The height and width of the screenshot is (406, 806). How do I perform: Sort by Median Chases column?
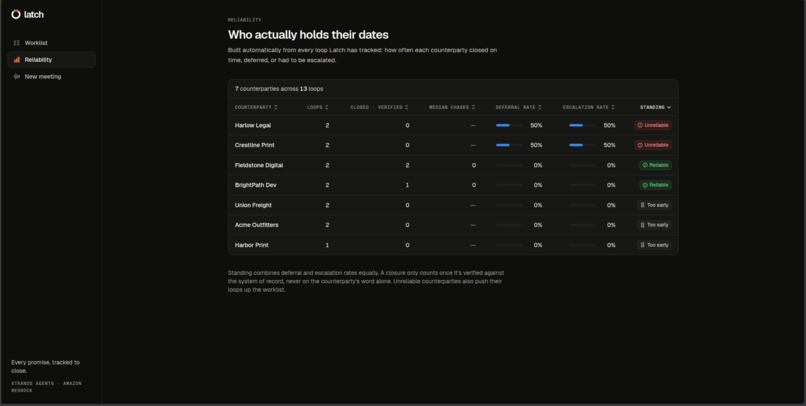click(x=452, y=107)
